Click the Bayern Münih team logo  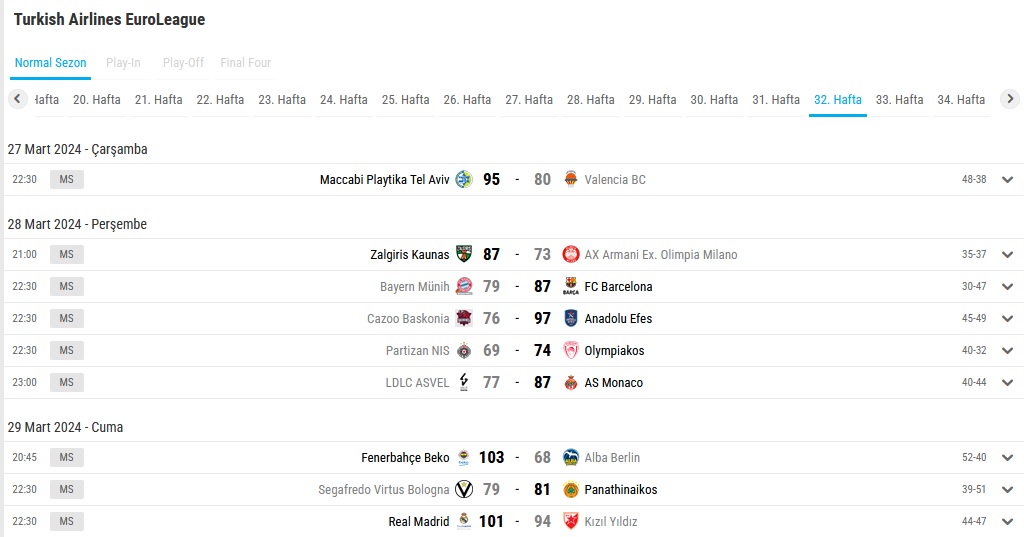click(x=464, y=286)
